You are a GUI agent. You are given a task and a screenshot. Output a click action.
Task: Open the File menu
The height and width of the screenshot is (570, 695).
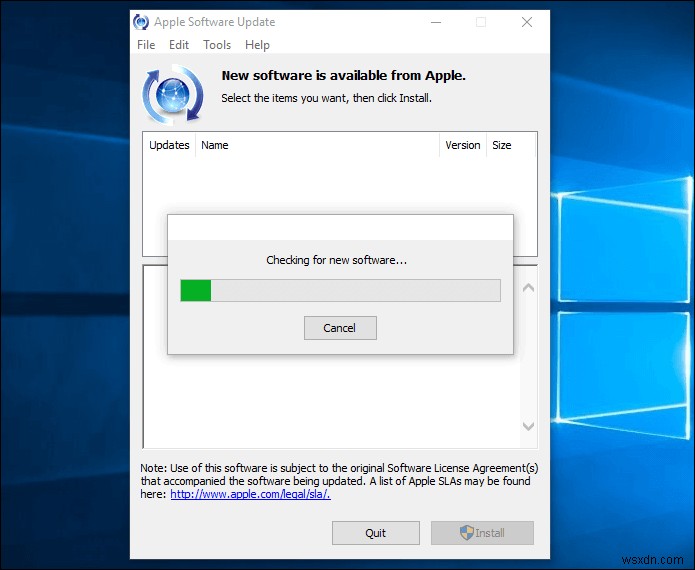pyautogui.click(x=146, y=45)
